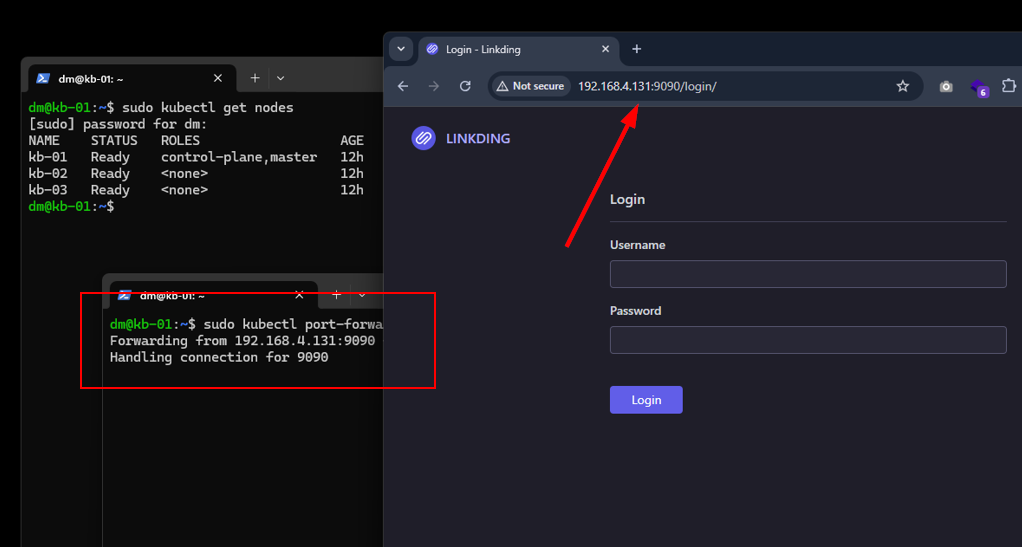Viewport: 1022px width, 547px height.
Task: Click the Not secure site info chip
Action: click(529, 86)
